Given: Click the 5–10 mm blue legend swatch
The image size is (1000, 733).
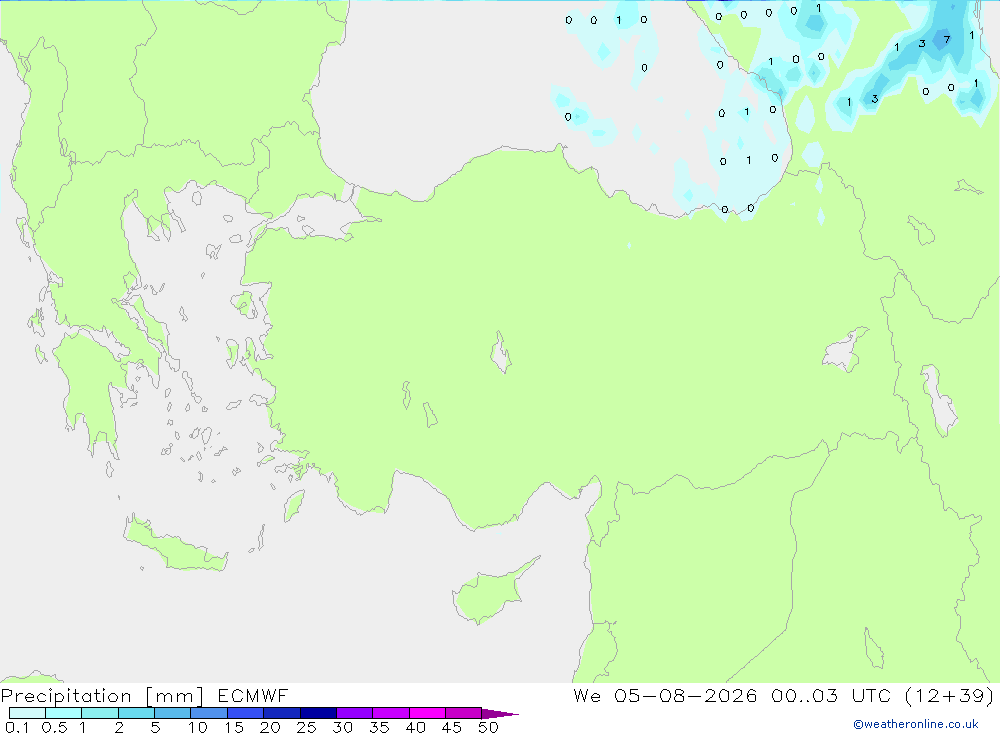Looking at the screenshot, I should click(x=173, y=713).
